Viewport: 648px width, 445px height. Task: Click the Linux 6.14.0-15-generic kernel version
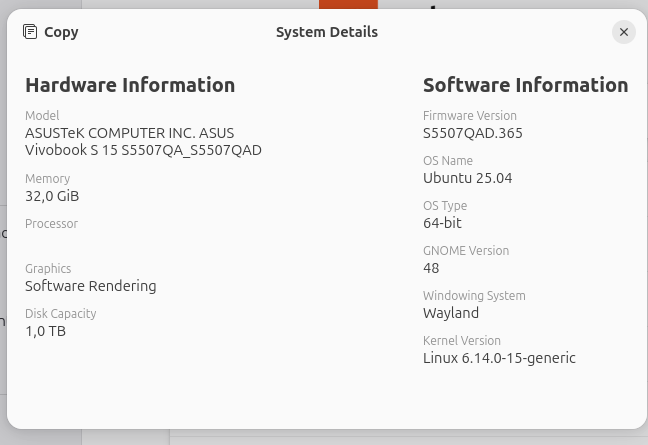click(x=499, y=358)
